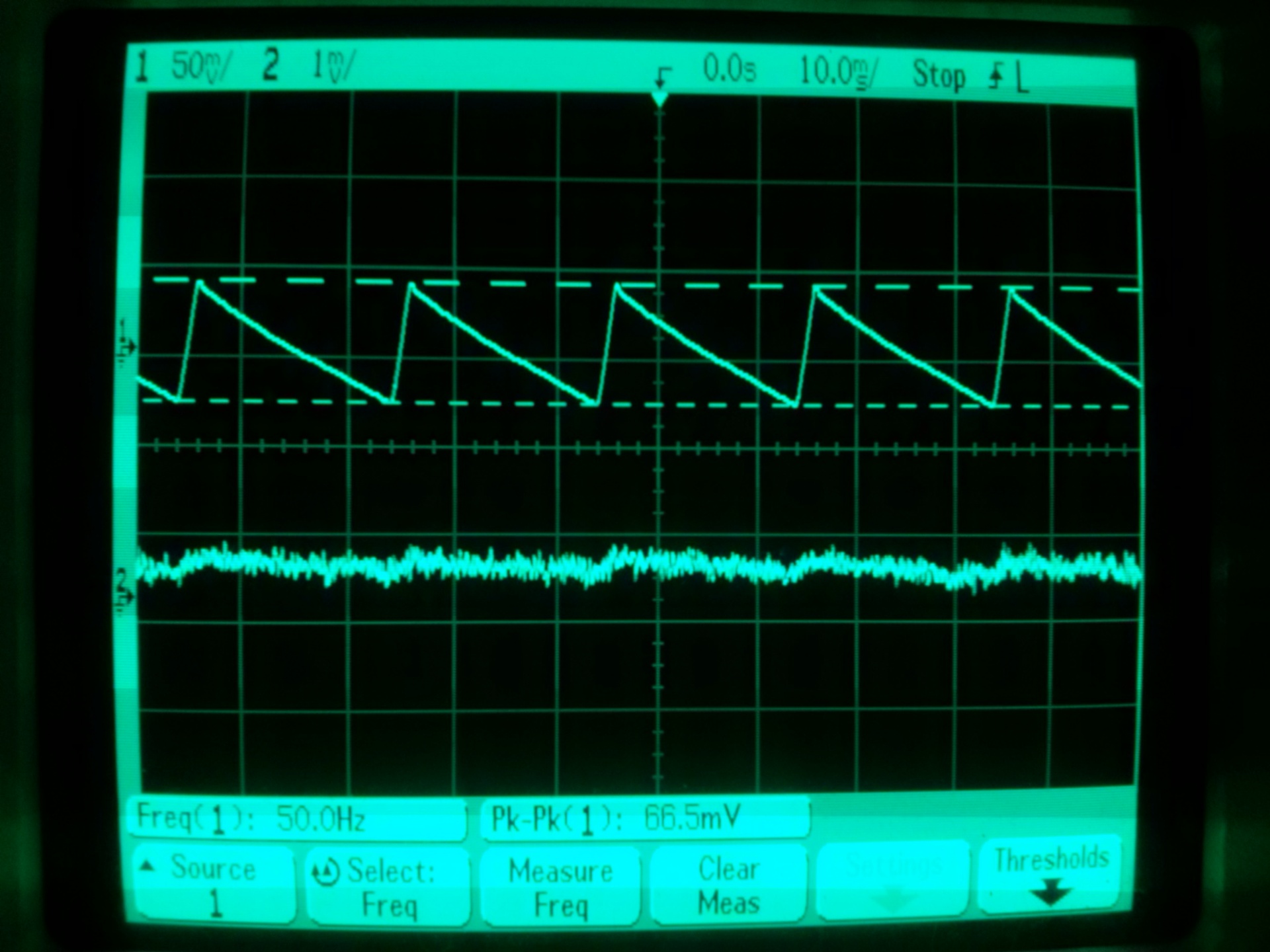Toggle the Stop run status indicator
Screen dimensions: 1270x952
[938, 75]
